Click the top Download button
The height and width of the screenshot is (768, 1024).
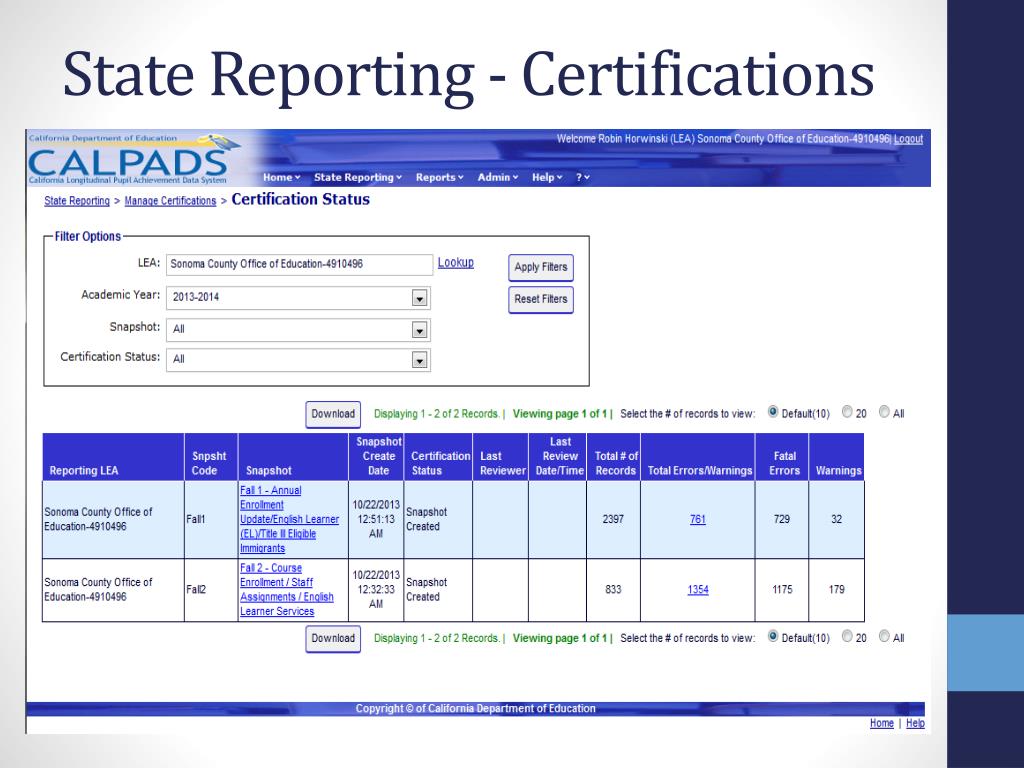tap(333, 414)
